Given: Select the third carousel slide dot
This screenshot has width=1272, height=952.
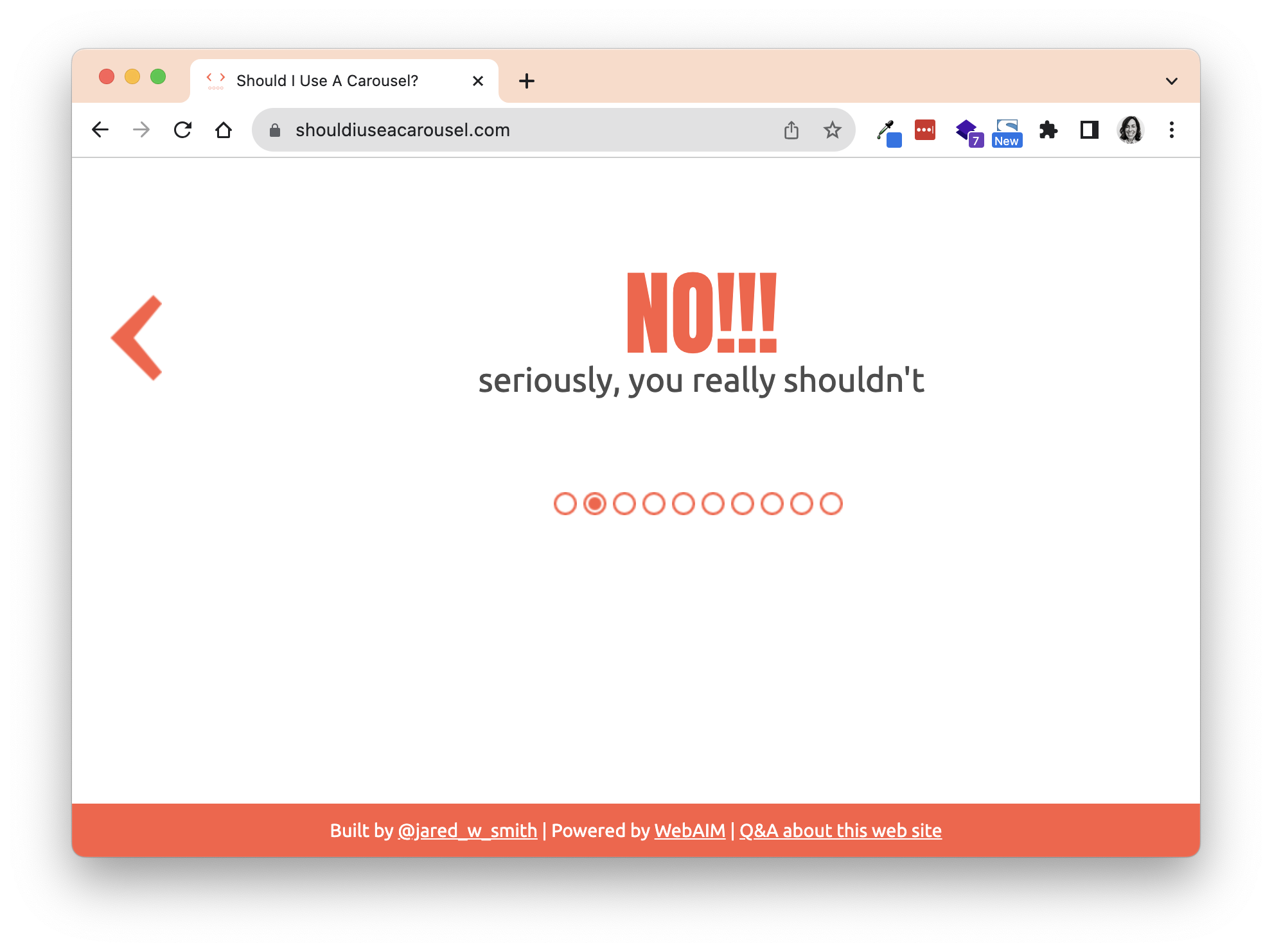Looking at the screenshot, I should tap(624, 504).
